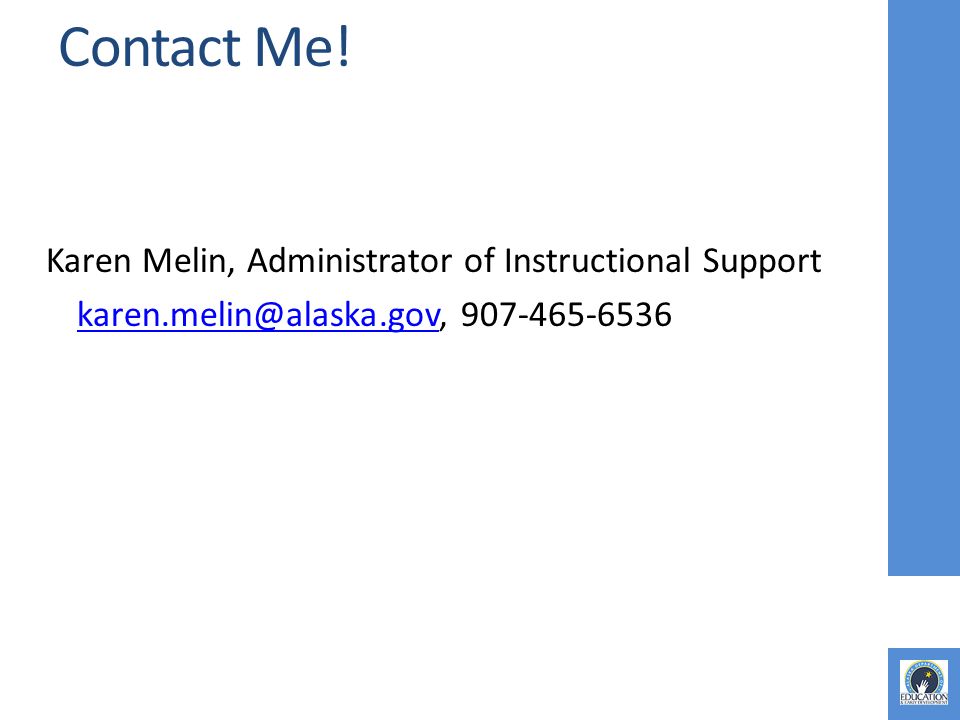Open the karen.melin@alaska.gov email link

click(x=258, y=315)
